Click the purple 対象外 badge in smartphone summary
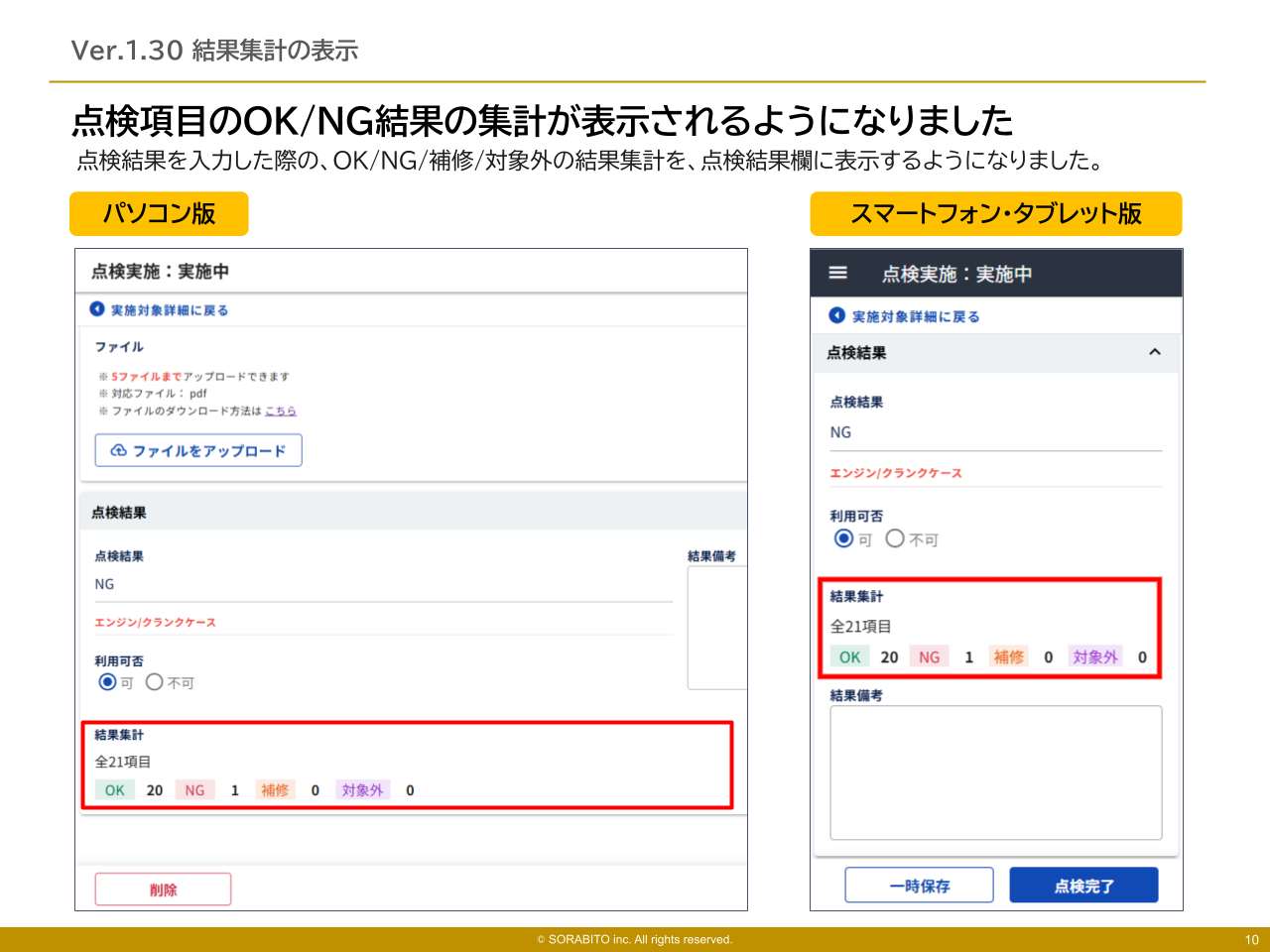 [x=1095, y=656]
